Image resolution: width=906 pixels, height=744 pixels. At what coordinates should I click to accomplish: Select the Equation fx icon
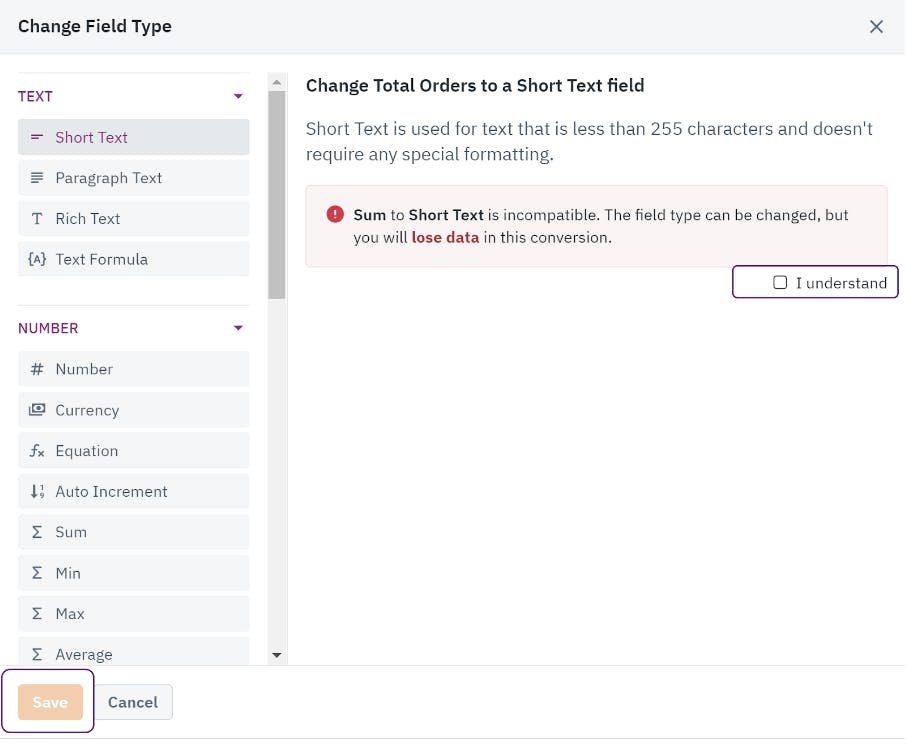[36, 451]
